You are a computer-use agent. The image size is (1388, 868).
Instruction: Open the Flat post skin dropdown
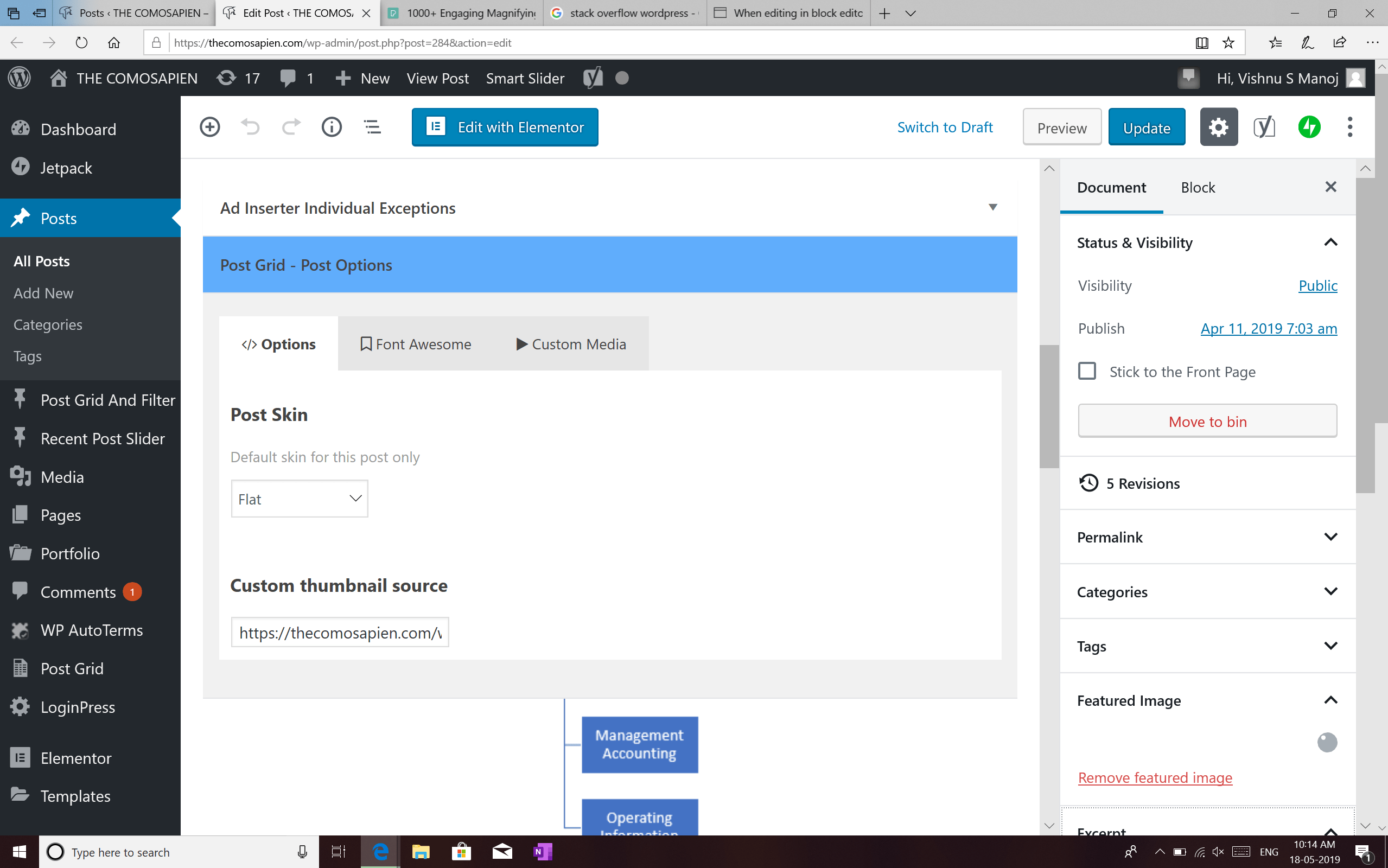click(299, 499)
